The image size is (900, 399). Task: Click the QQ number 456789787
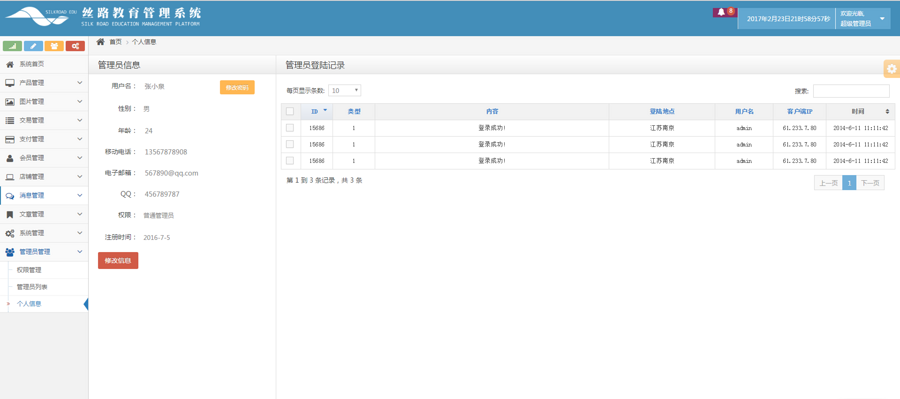[162, 194]
